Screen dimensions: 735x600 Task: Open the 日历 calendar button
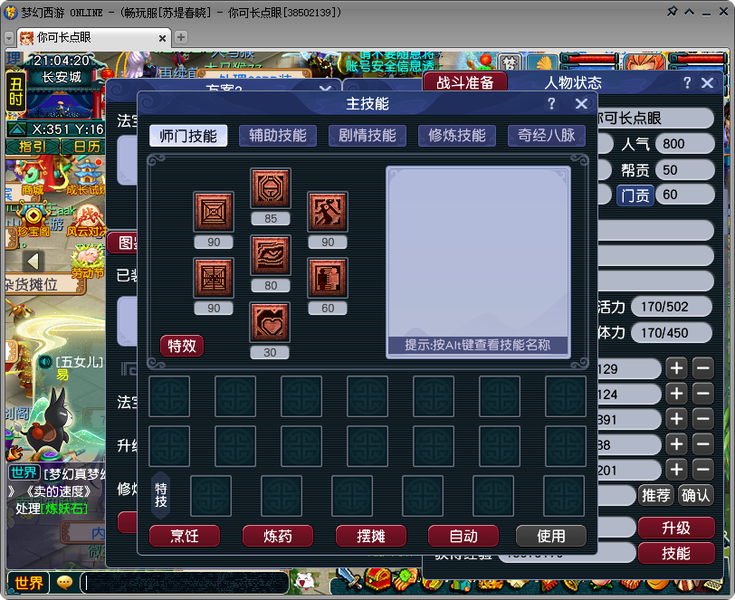tap(86, 147)
